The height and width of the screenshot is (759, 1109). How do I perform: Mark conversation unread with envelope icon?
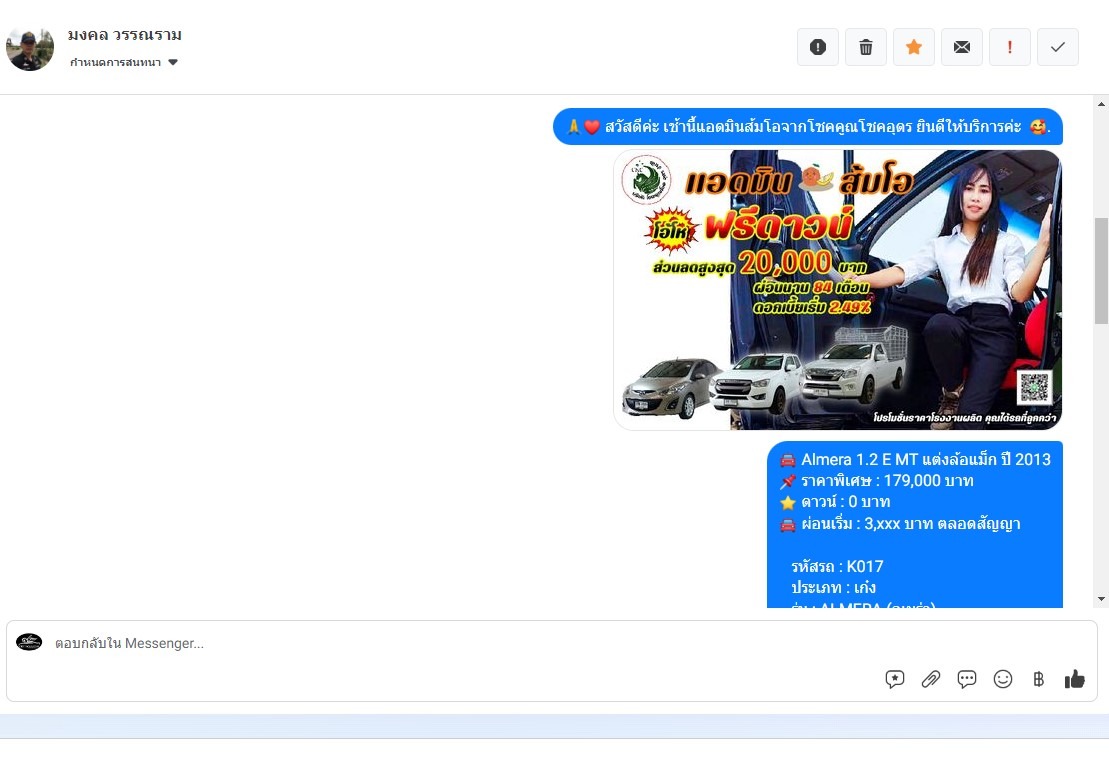[x=962, y=47]
